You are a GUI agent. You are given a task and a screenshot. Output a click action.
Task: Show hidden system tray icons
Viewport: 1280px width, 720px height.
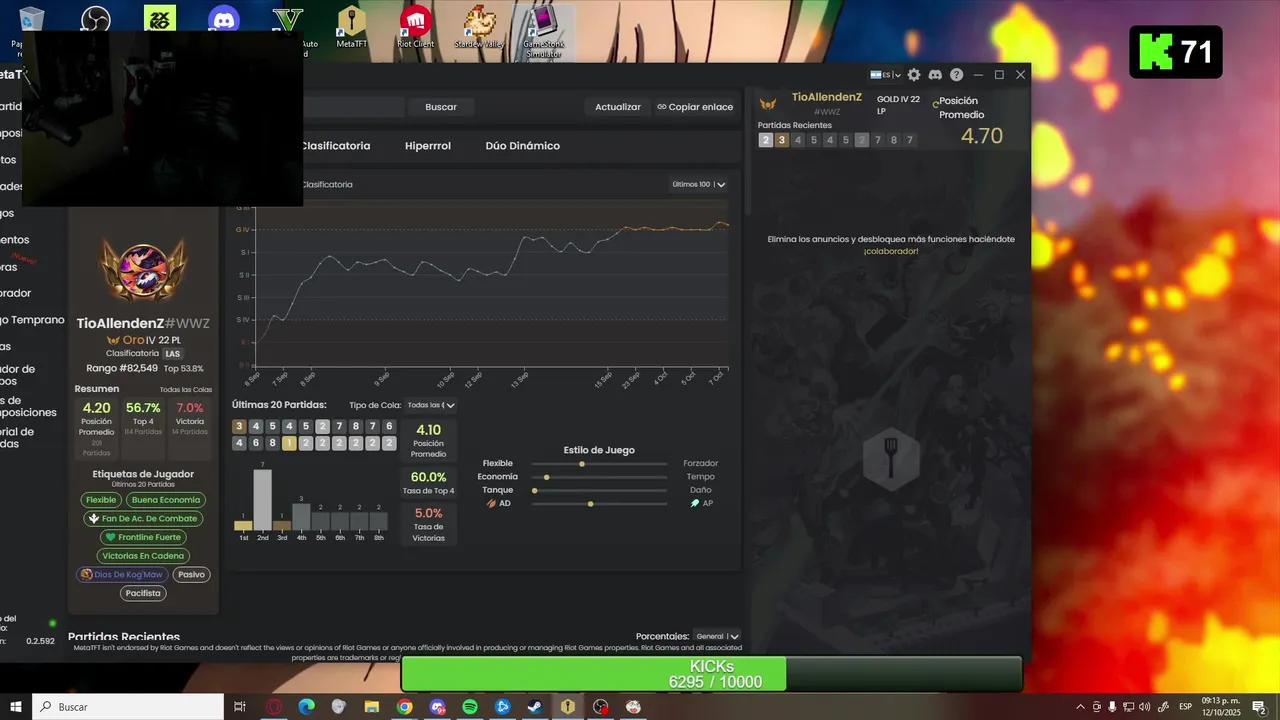[1081, 707]
